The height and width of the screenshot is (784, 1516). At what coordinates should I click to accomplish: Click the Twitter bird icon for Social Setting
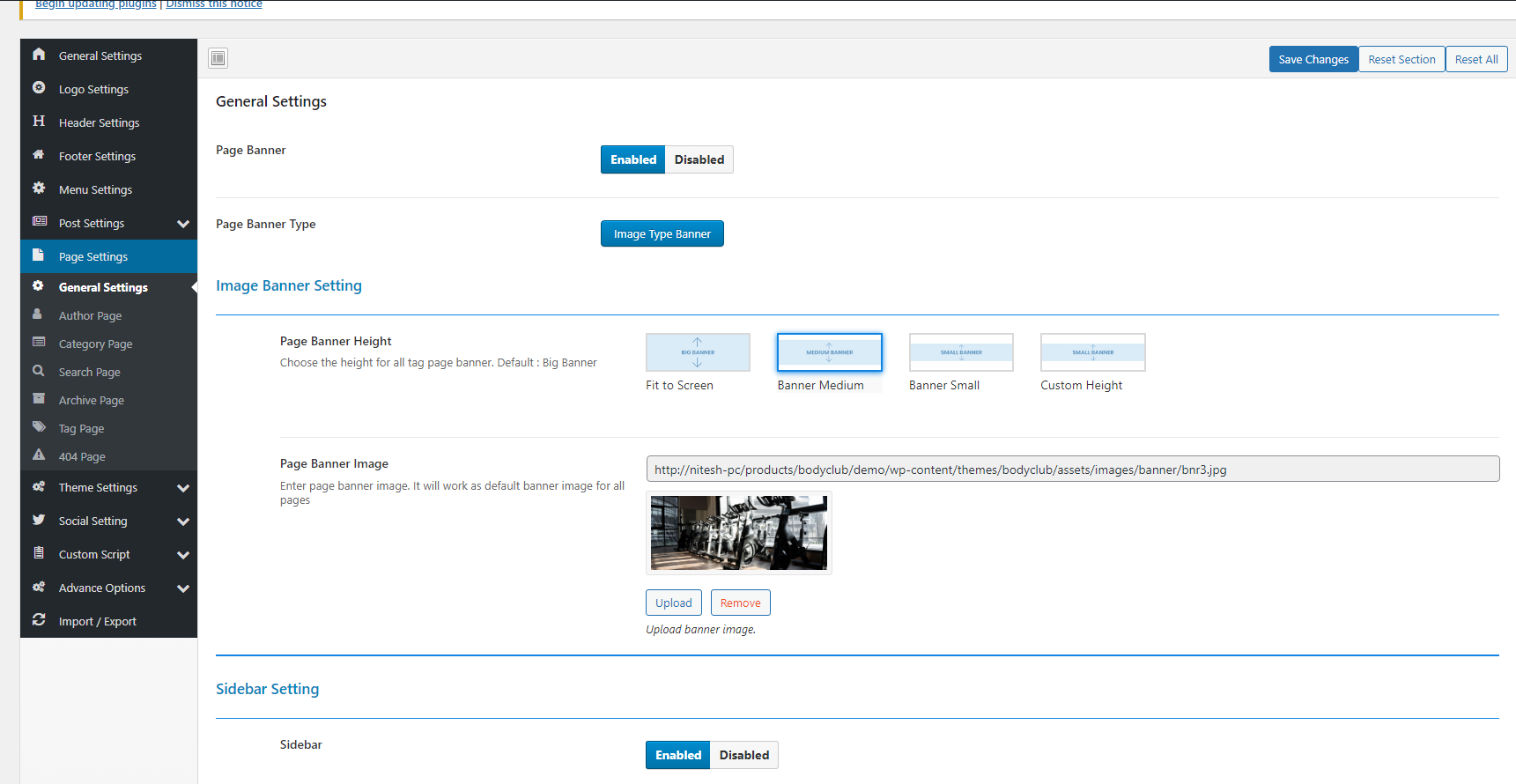39,520
